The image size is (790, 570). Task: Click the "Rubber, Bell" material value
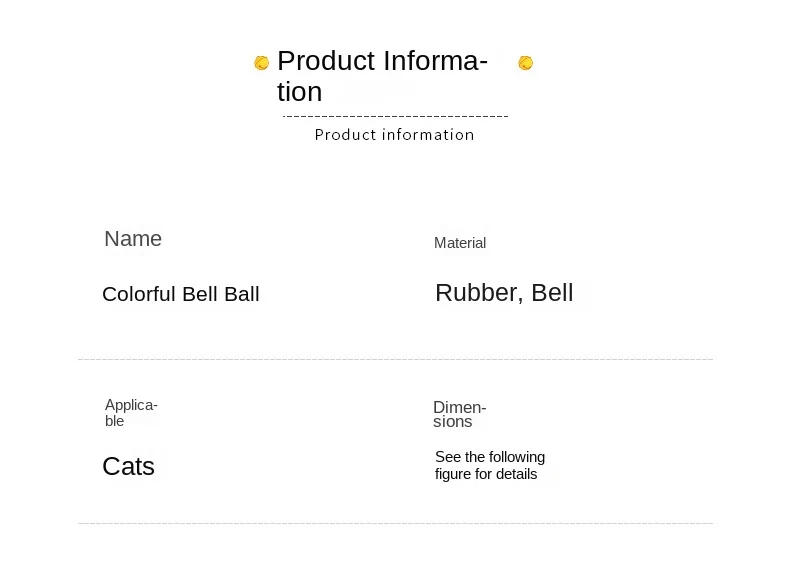point(504,293)
